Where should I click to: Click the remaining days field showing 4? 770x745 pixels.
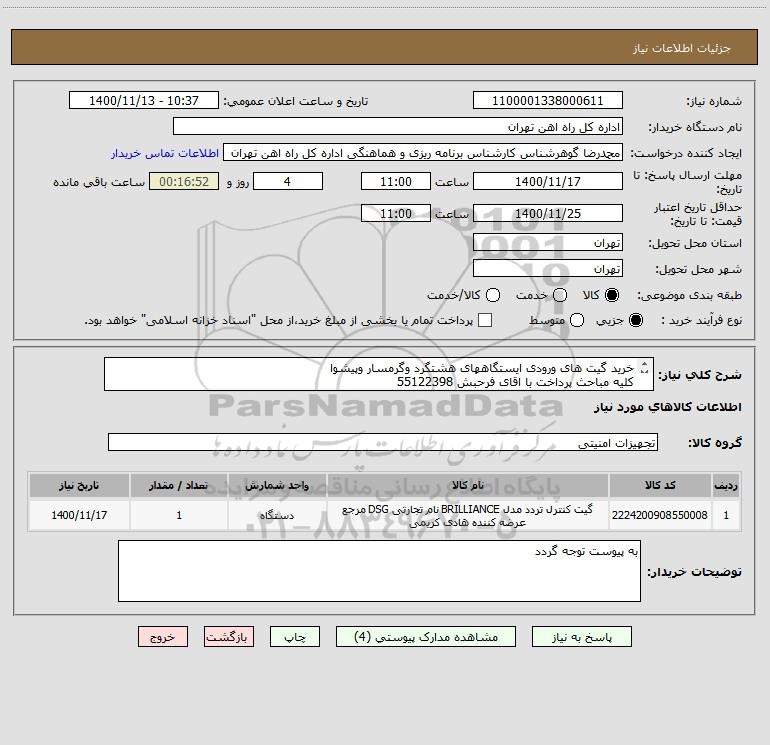[288, 181]
